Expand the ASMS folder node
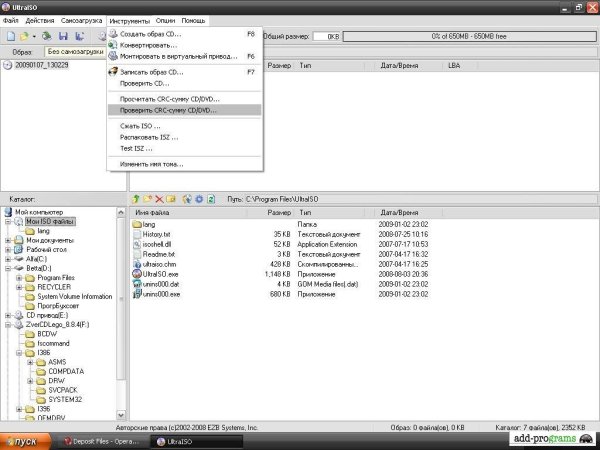This screenshot has height=450, width=600. [30, 362]
